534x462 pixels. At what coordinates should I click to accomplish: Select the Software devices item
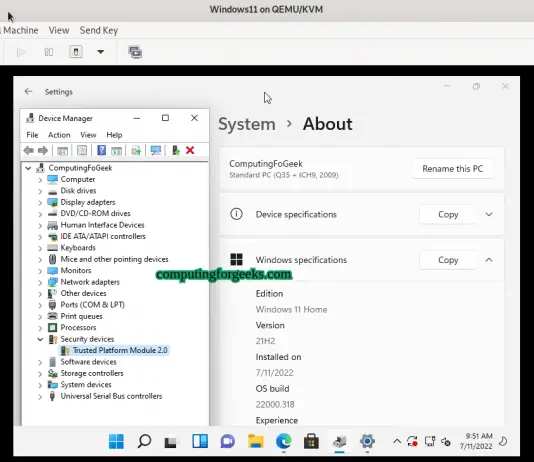[x=88, y=362]
